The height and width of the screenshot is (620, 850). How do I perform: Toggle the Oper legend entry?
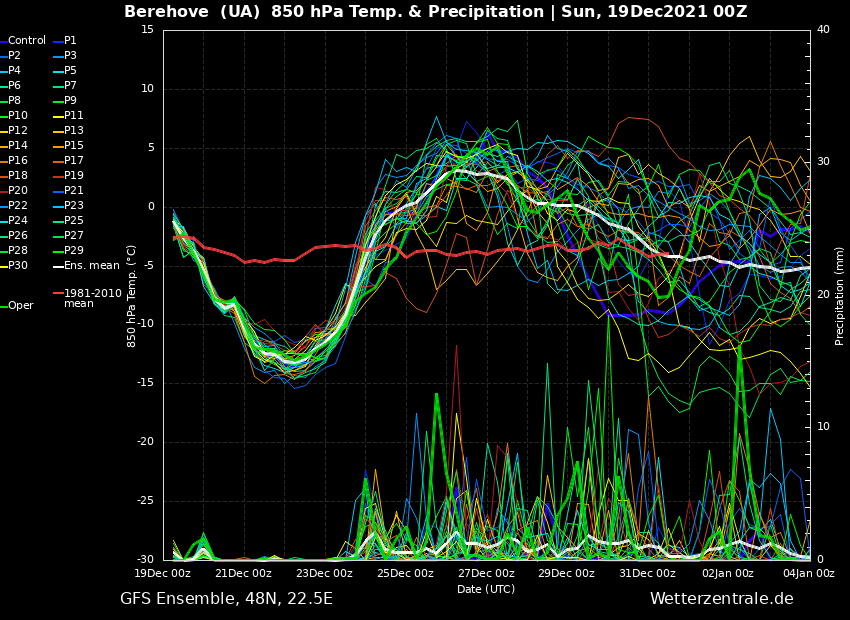pyautogui.click(x=20, y=306)
